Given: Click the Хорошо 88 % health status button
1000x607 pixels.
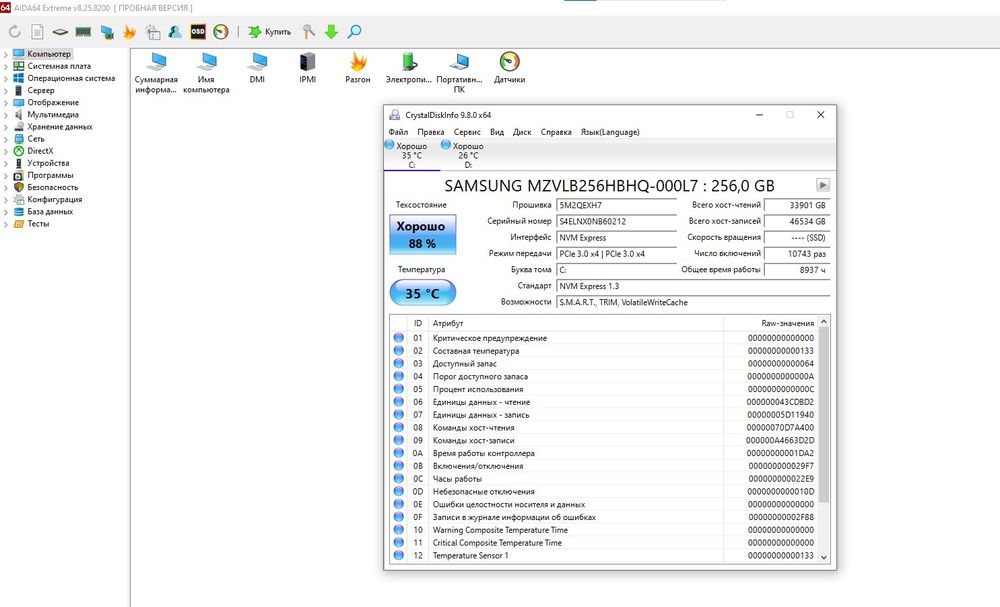Looking at the screenshot, I should (423, 235).
